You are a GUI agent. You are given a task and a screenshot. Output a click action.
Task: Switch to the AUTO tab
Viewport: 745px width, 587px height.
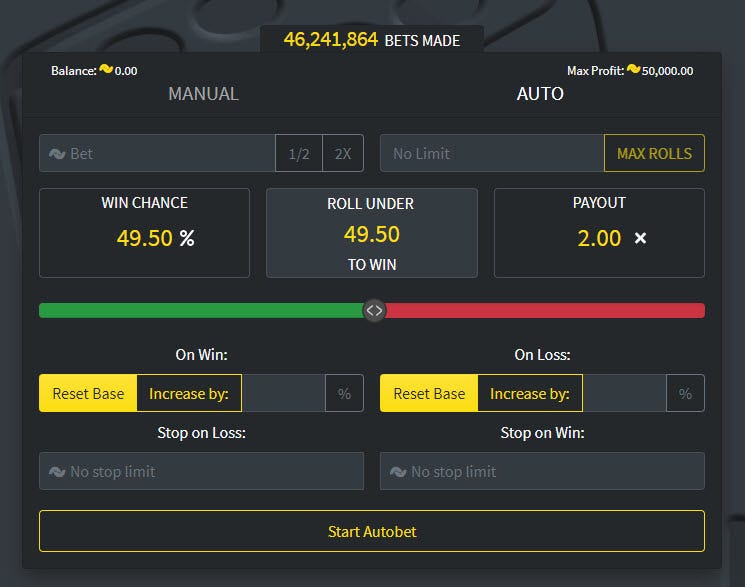[x=540, y=94]
